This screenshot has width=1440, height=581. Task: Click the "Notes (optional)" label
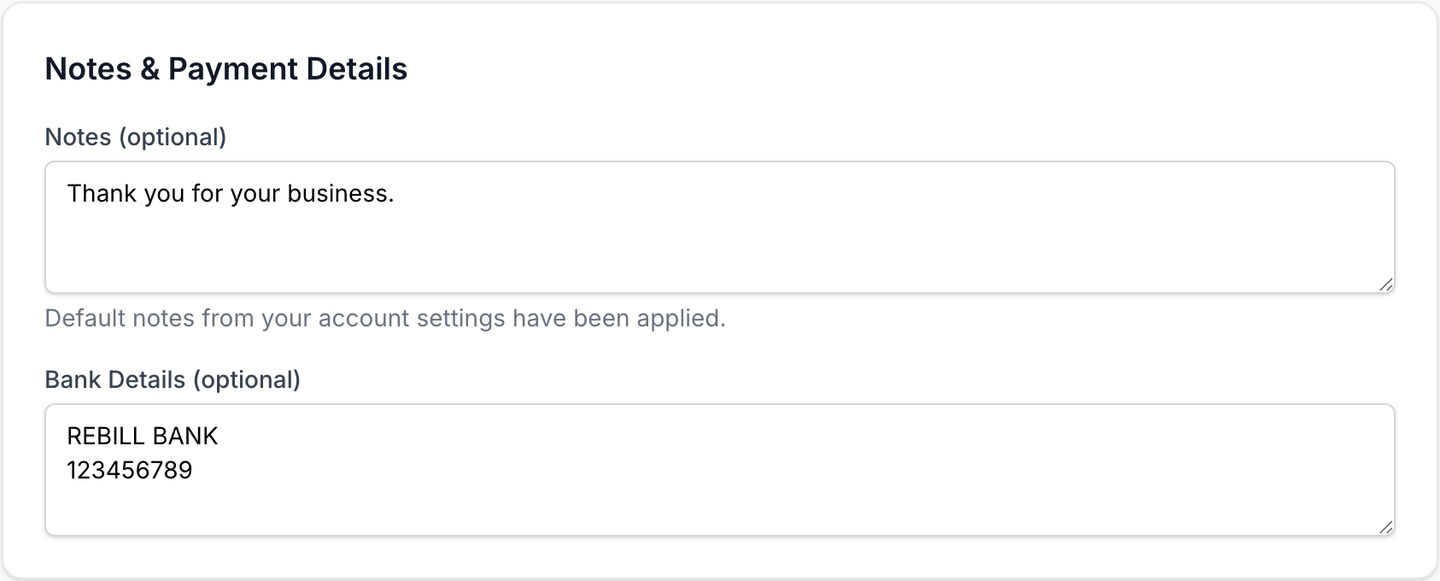(x=136, y=137)
